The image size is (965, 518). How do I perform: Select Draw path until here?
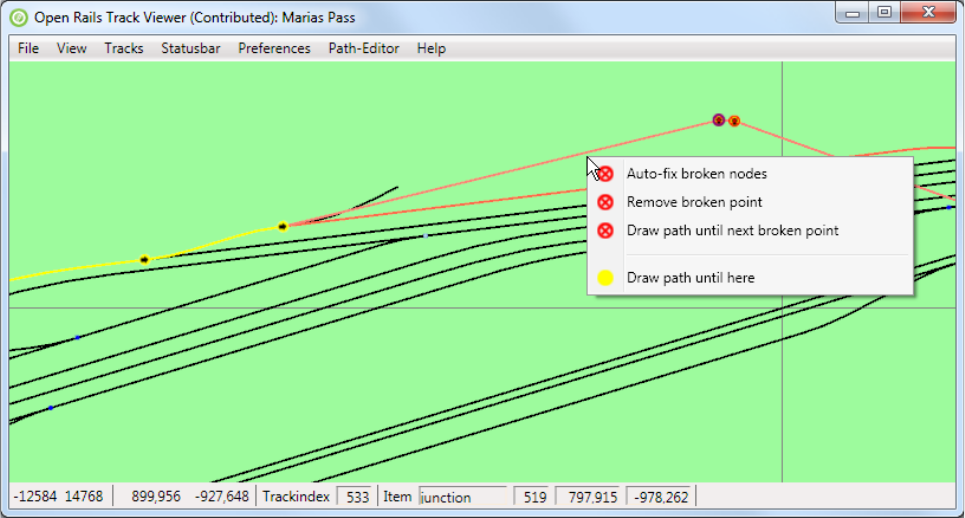pos(750,278)
